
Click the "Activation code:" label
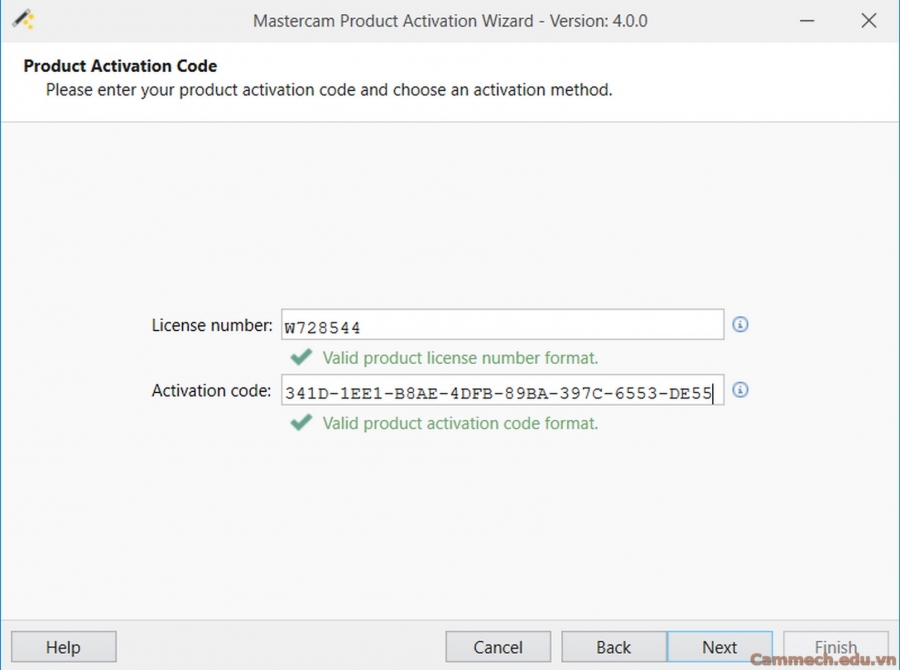(211, 390)
